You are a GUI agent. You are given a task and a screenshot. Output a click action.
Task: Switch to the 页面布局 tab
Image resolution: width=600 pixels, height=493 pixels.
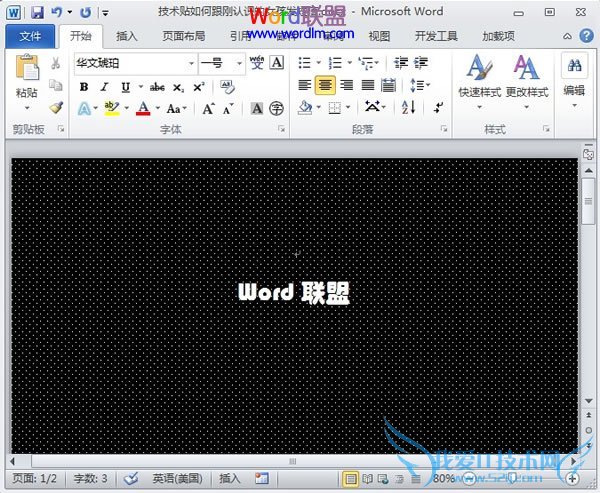[x=184, y=36]
